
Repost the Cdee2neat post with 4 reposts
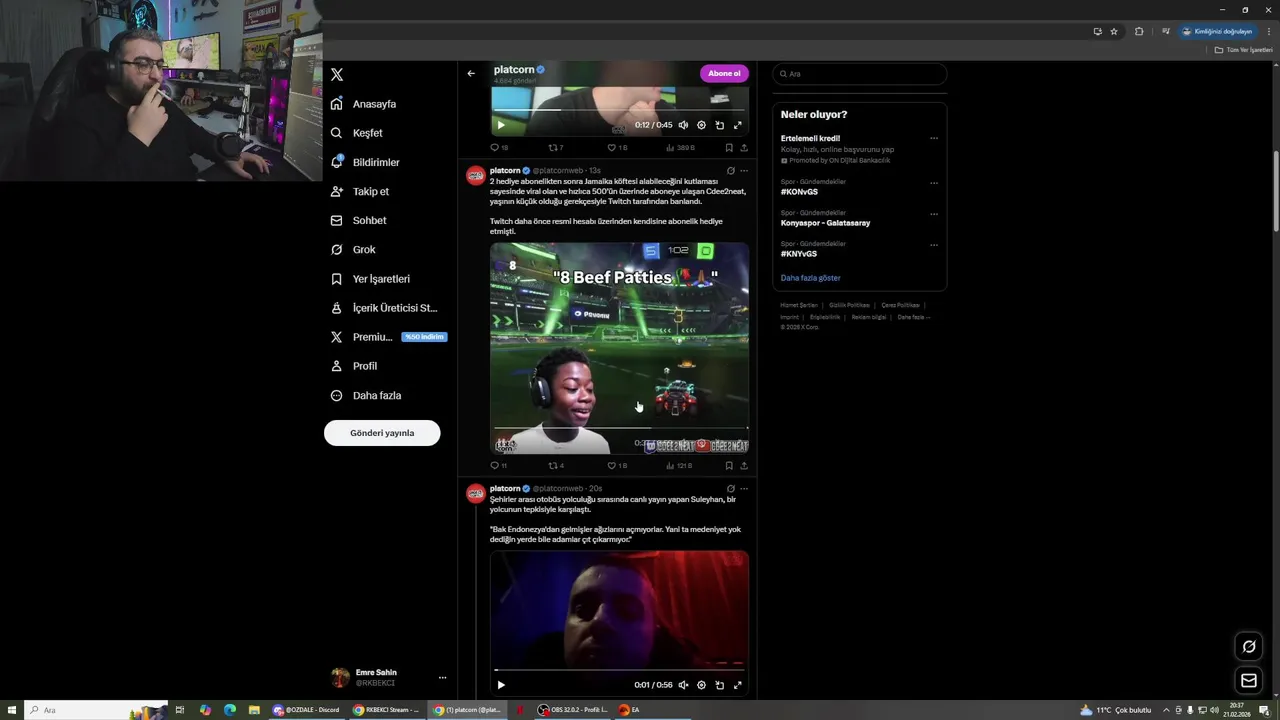[556, 466]
